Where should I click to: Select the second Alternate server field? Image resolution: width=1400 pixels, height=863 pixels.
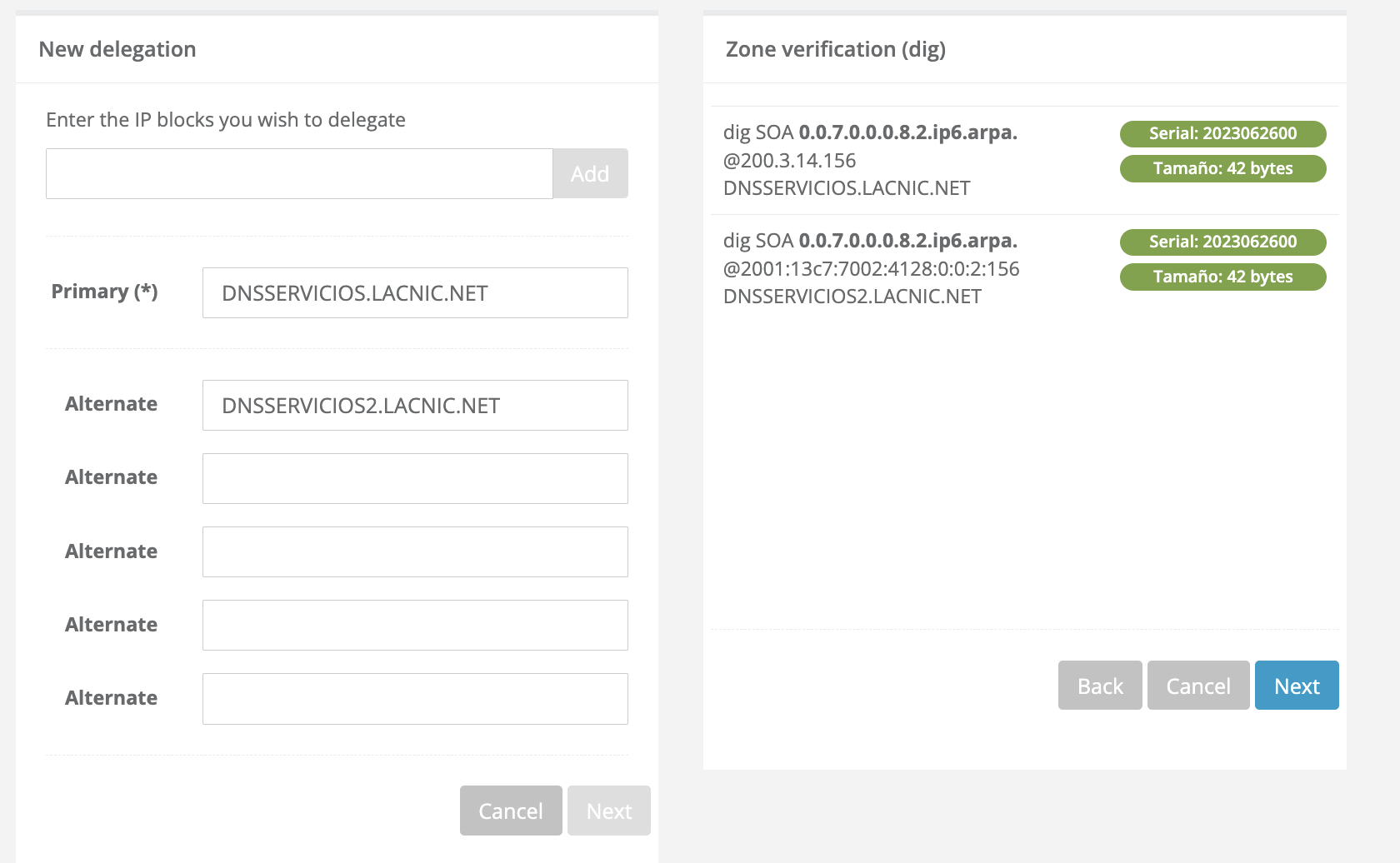tap(414, 478)
